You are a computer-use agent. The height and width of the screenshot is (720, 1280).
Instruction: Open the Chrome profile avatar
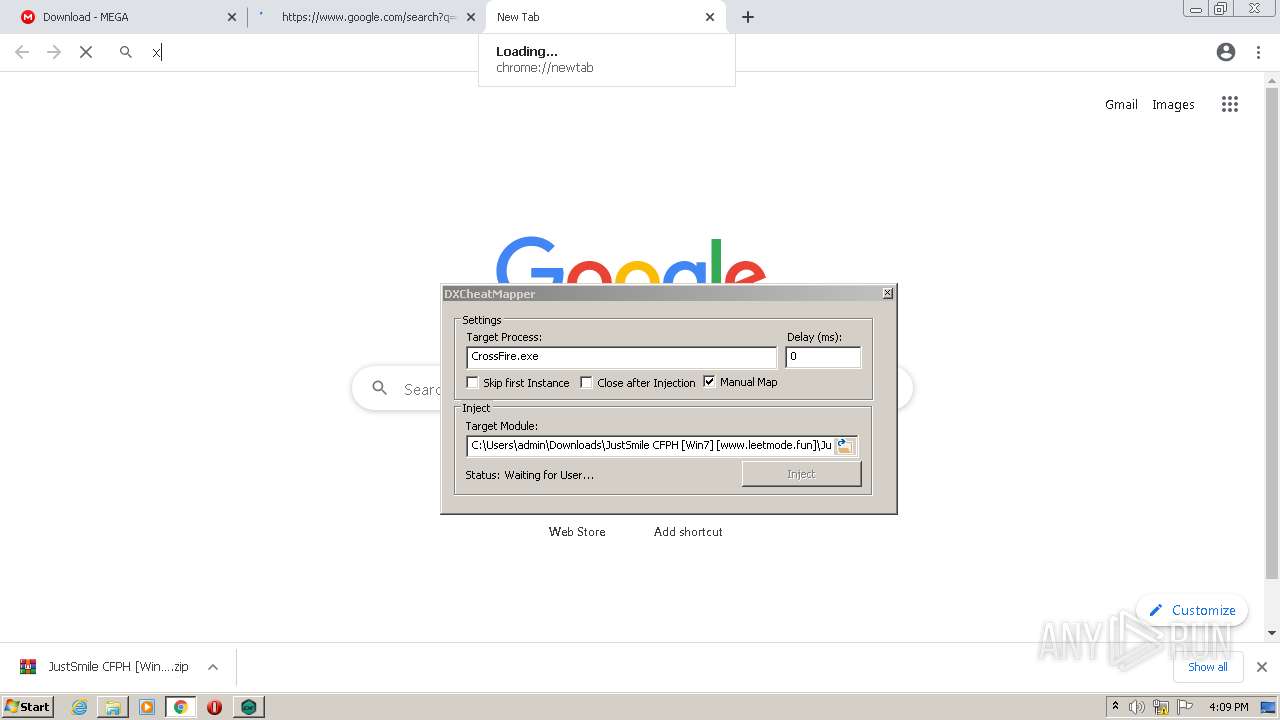pyautogui.click(x=1226, y=52)
